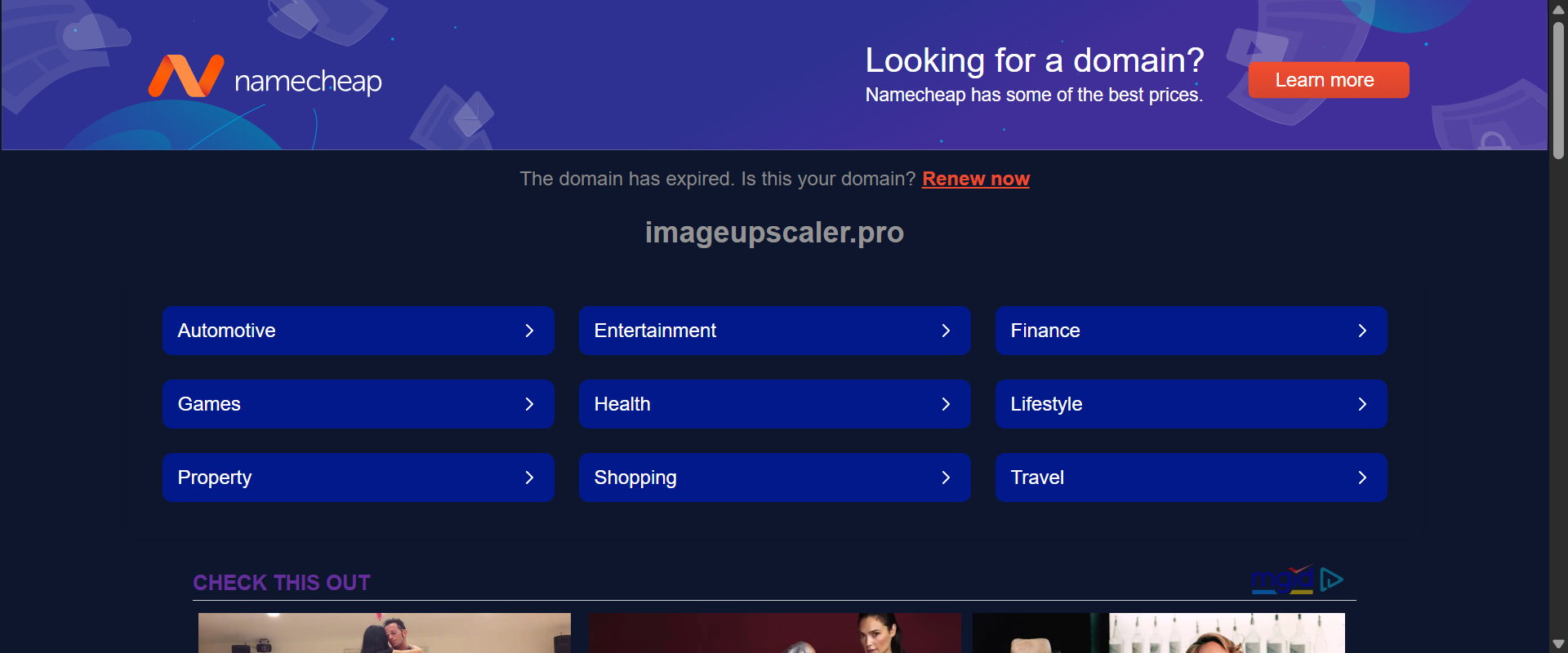Open the first promoted thumbnail with couple

click(x=385, y=633)
